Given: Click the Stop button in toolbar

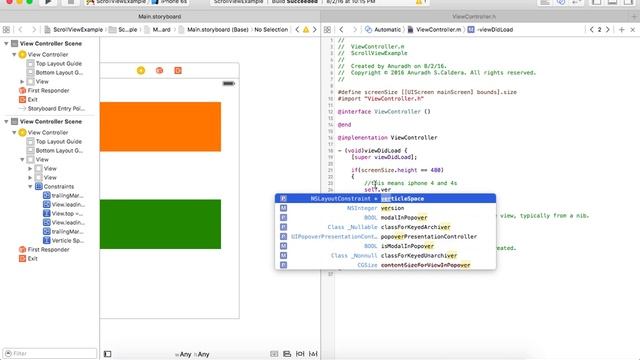Looking at the screenshot, I should [71, 2].
